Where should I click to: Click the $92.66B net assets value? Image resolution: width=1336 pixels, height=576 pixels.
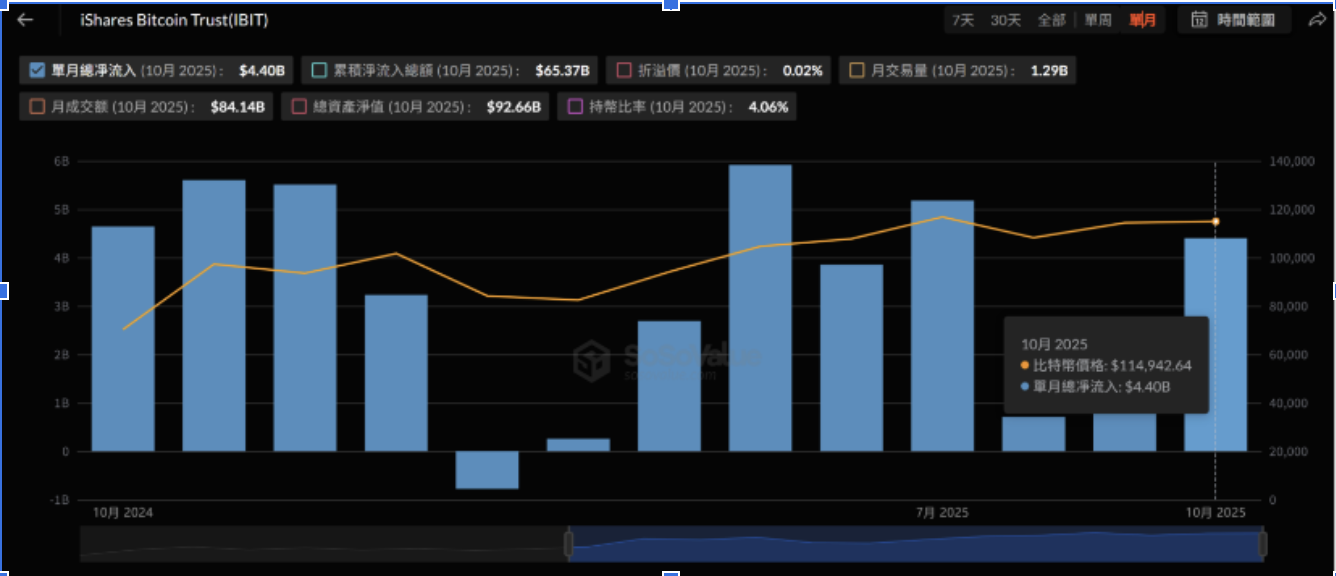[x=514, y=107]
